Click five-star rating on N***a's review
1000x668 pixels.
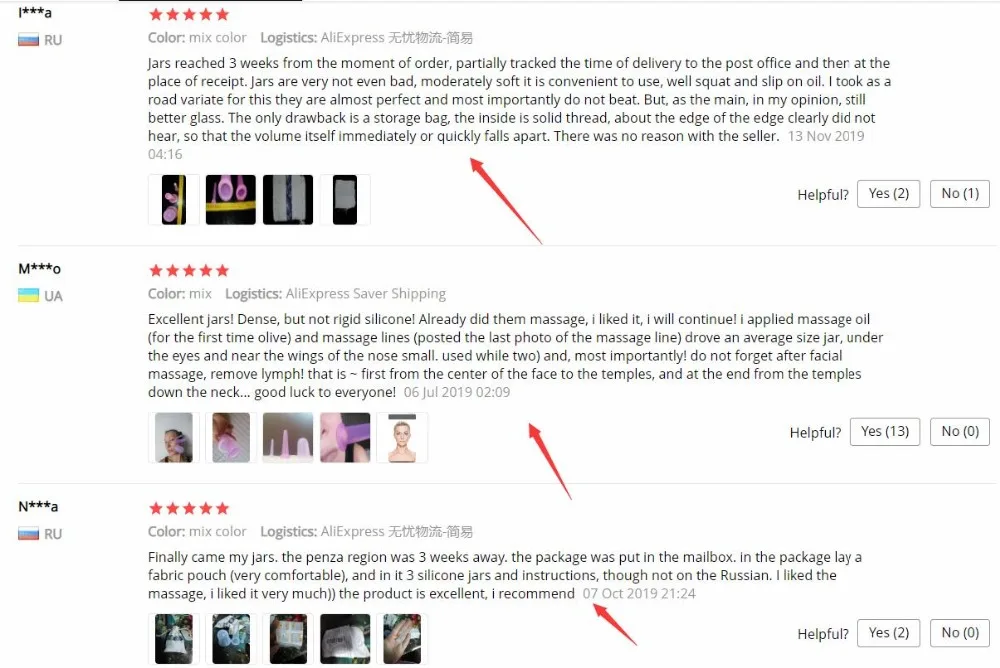(x=189, y=508)
